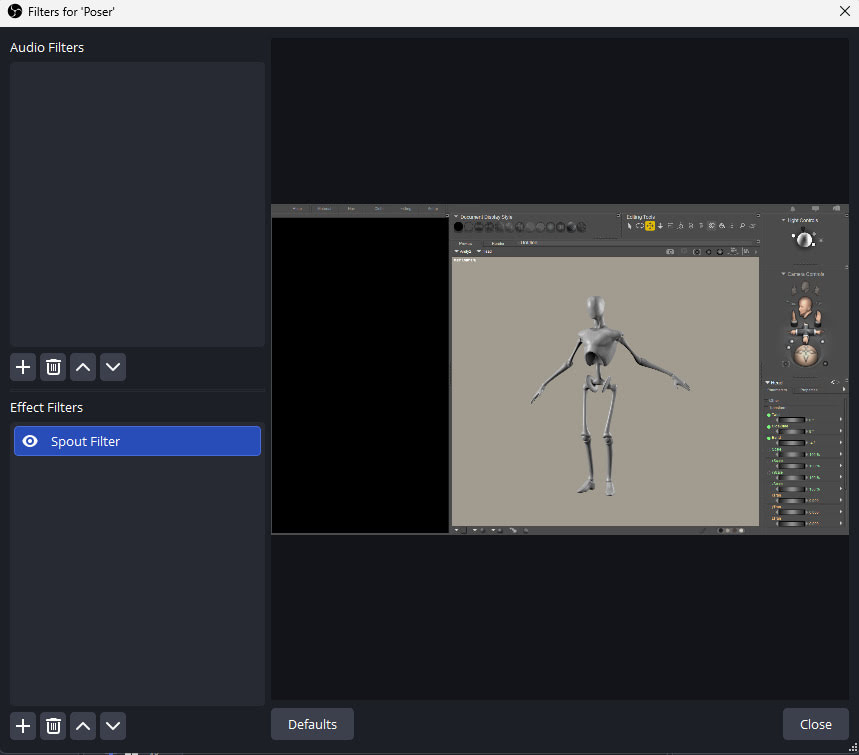Add a new audio filter

[x=23, y=367]
